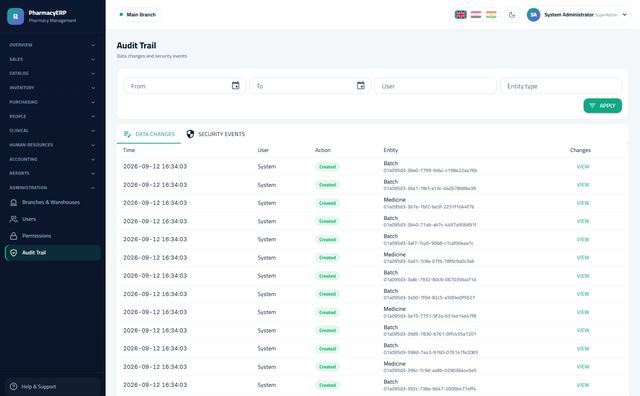
Task: Click the Audit Trail shield icon
Action: tap(13, 253)
